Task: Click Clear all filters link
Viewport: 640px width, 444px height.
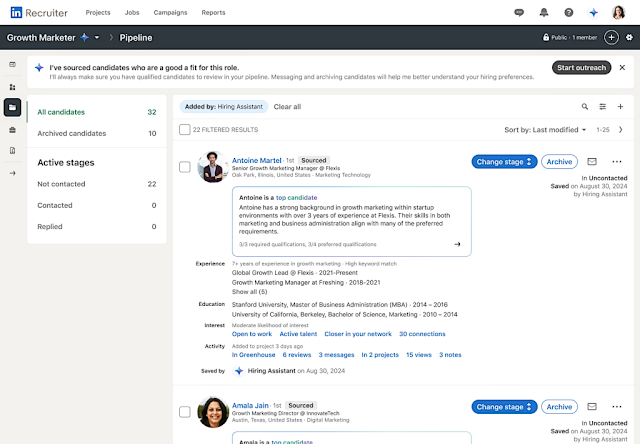Action: (x=287, y=106)
